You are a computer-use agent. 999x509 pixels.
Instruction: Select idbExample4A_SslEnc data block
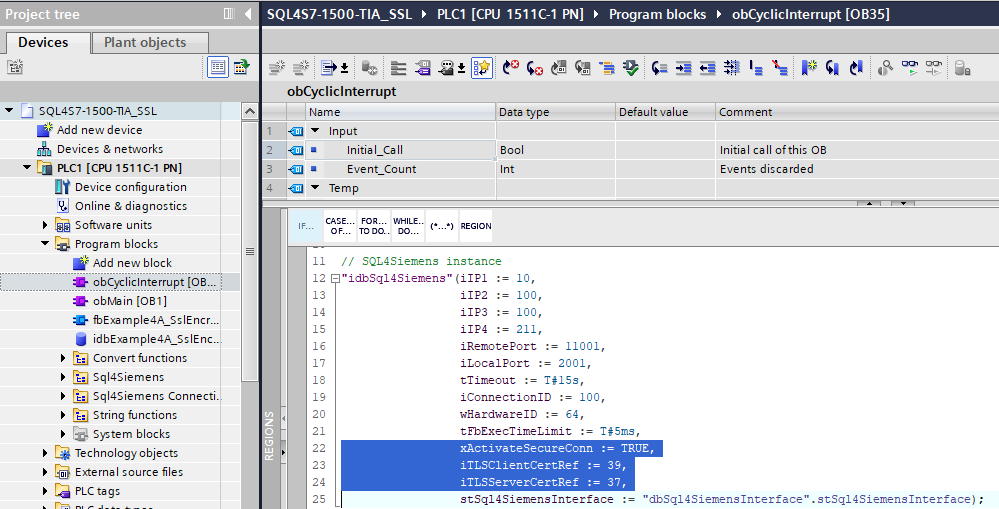point(156,339)
